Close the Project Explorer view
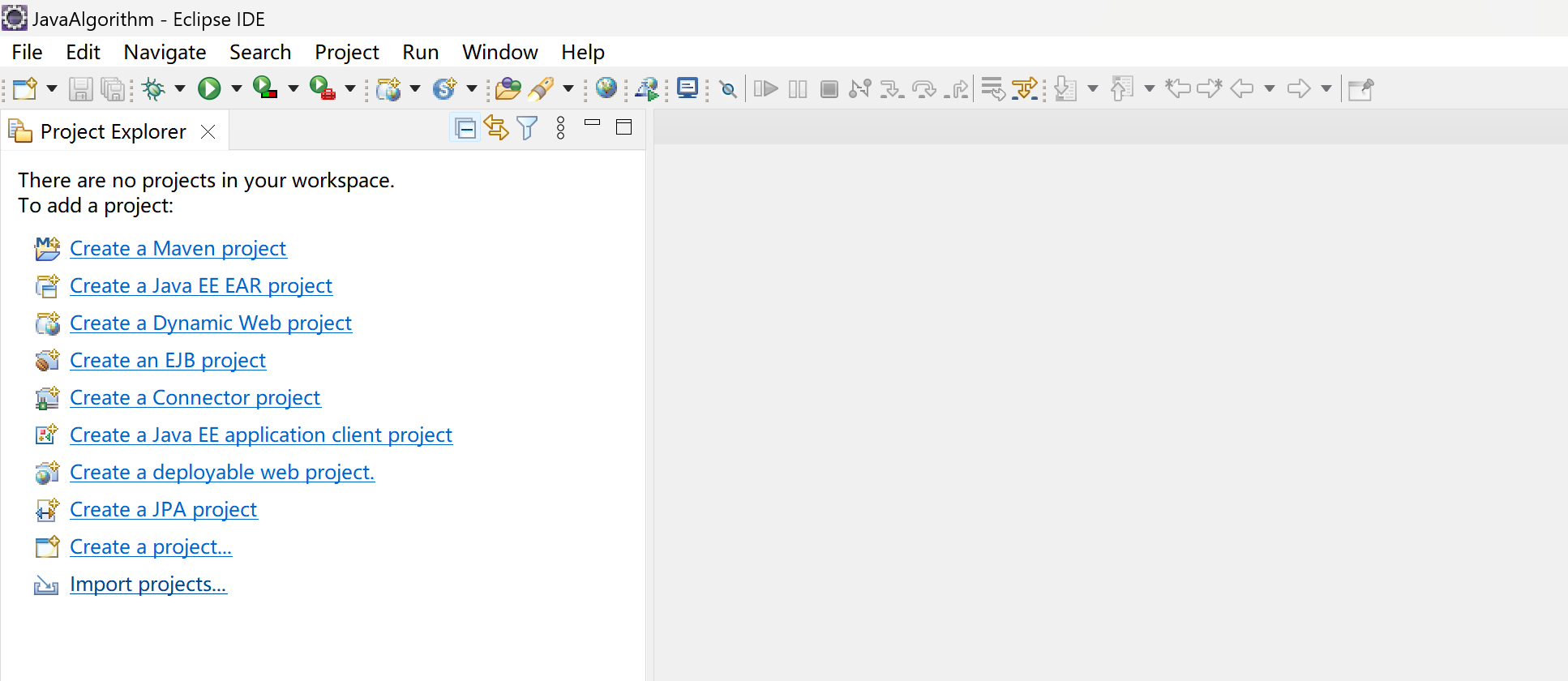The height and width of the screenshot is (681, 1568). coord(208,131)
